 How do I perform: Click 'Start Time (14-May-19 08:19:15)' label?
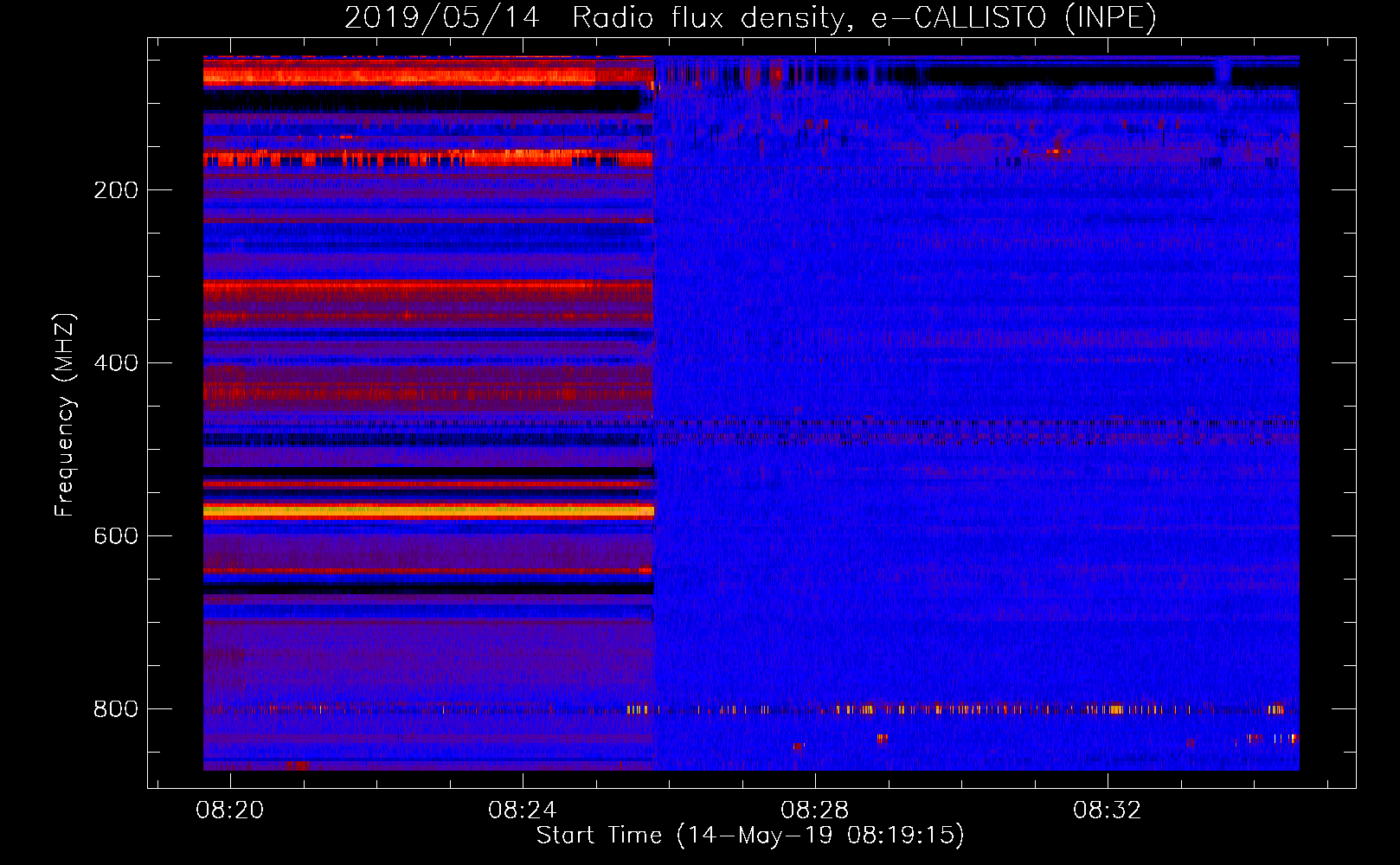point(750,836)
